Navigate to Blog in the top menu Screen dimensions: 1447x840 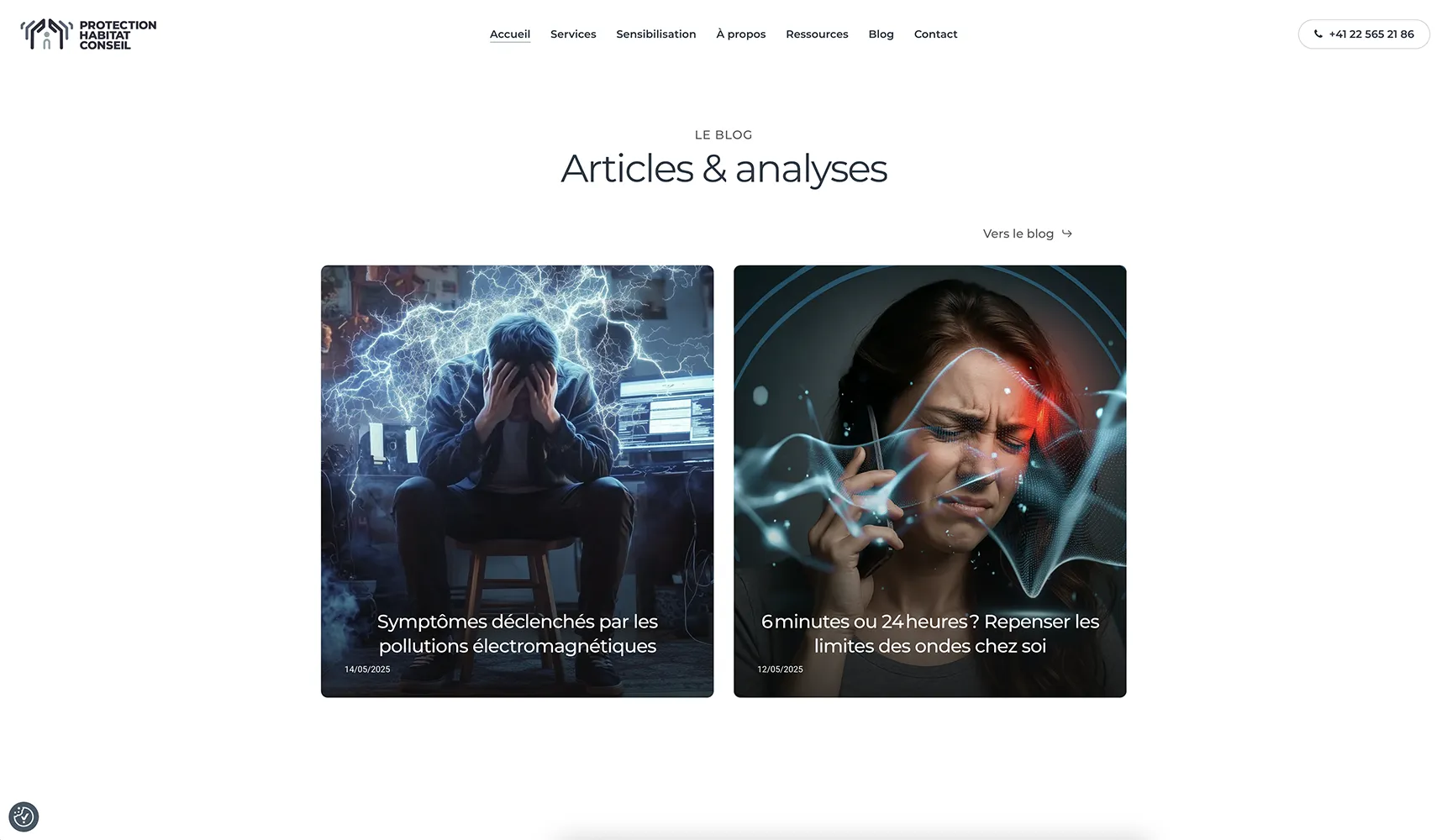pyautogui.click(x=881, y=34)
